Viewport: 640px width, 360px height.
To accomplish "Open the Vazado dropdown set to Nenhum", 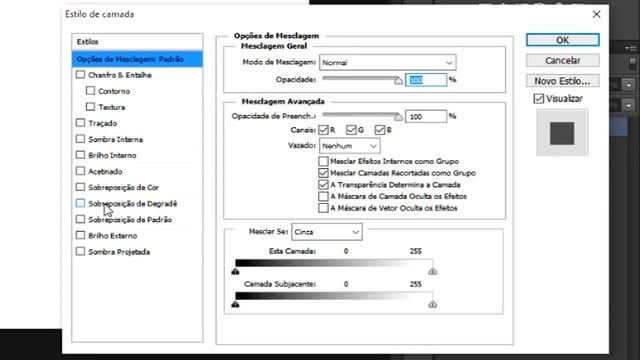I will (349, 146).
